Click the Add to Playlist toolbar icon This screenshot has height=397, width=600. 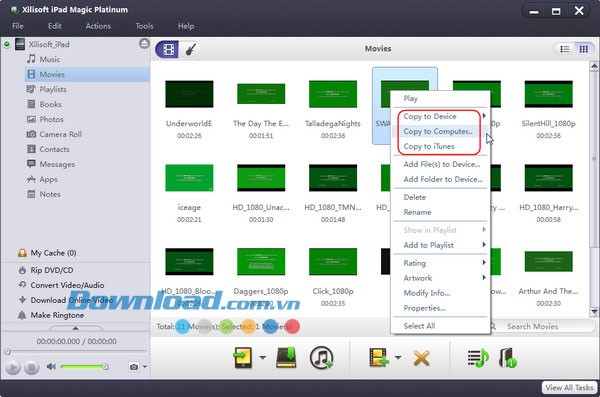point(478,358)
